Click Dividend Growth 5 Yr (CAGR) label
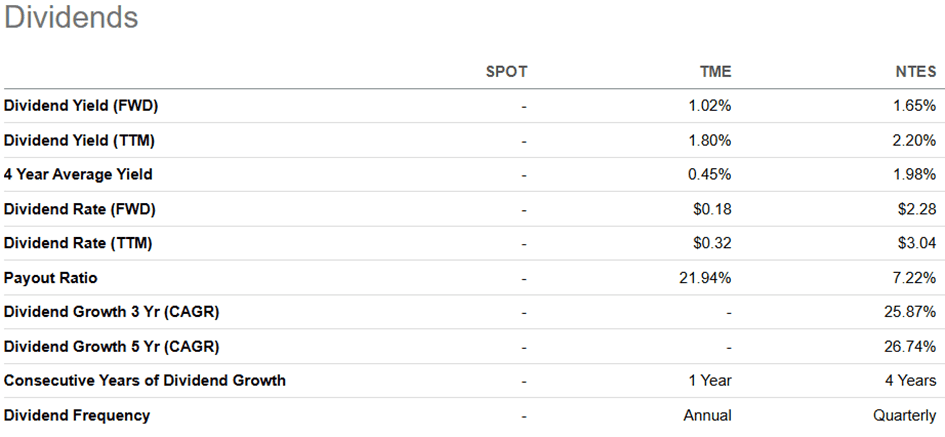This screenshot has width=945, height=437. pos(111,347)
